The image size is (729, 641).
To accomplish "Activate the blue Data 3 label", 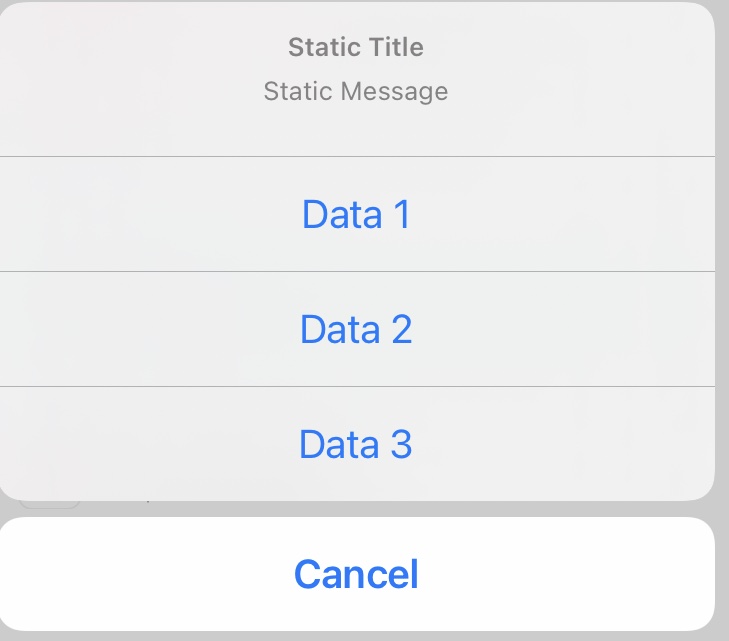I will pos(356,444).
